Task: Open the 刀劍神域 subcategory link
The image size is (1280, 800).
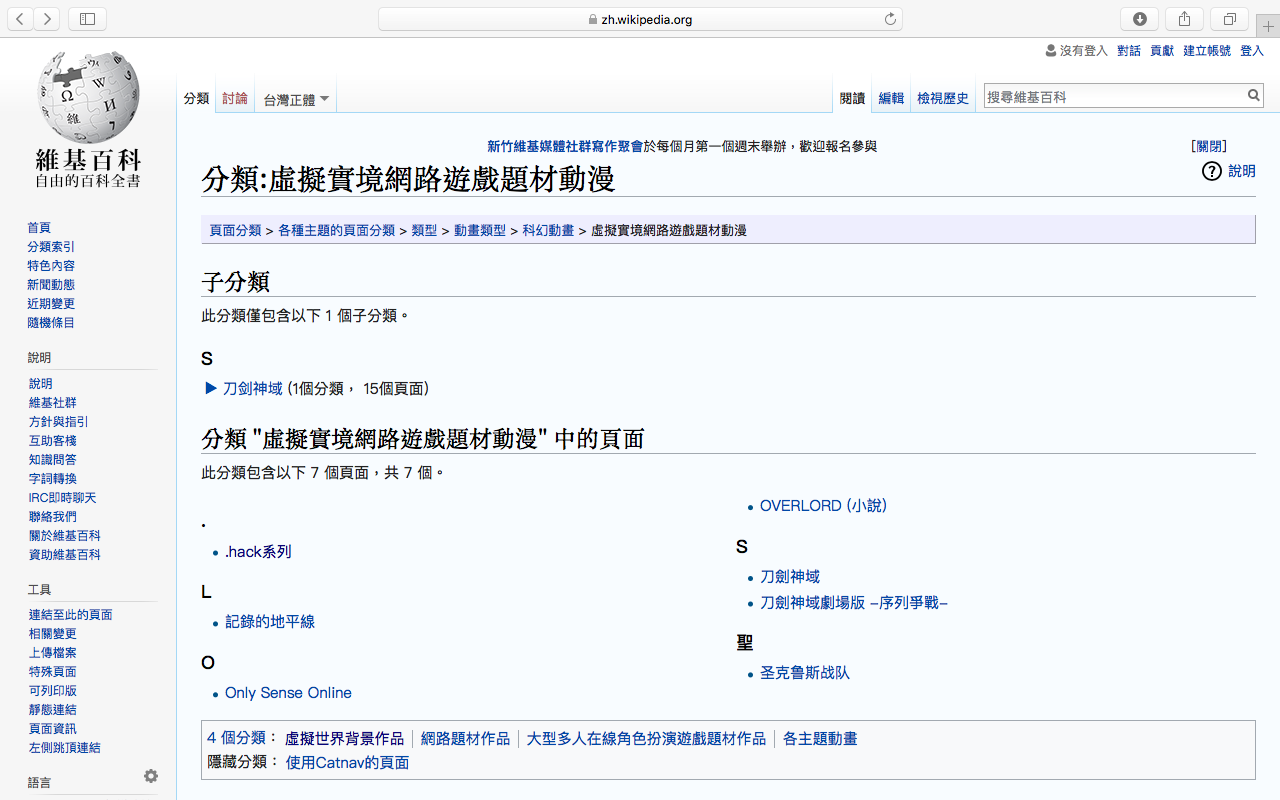Action: click(x=253, y=388)
